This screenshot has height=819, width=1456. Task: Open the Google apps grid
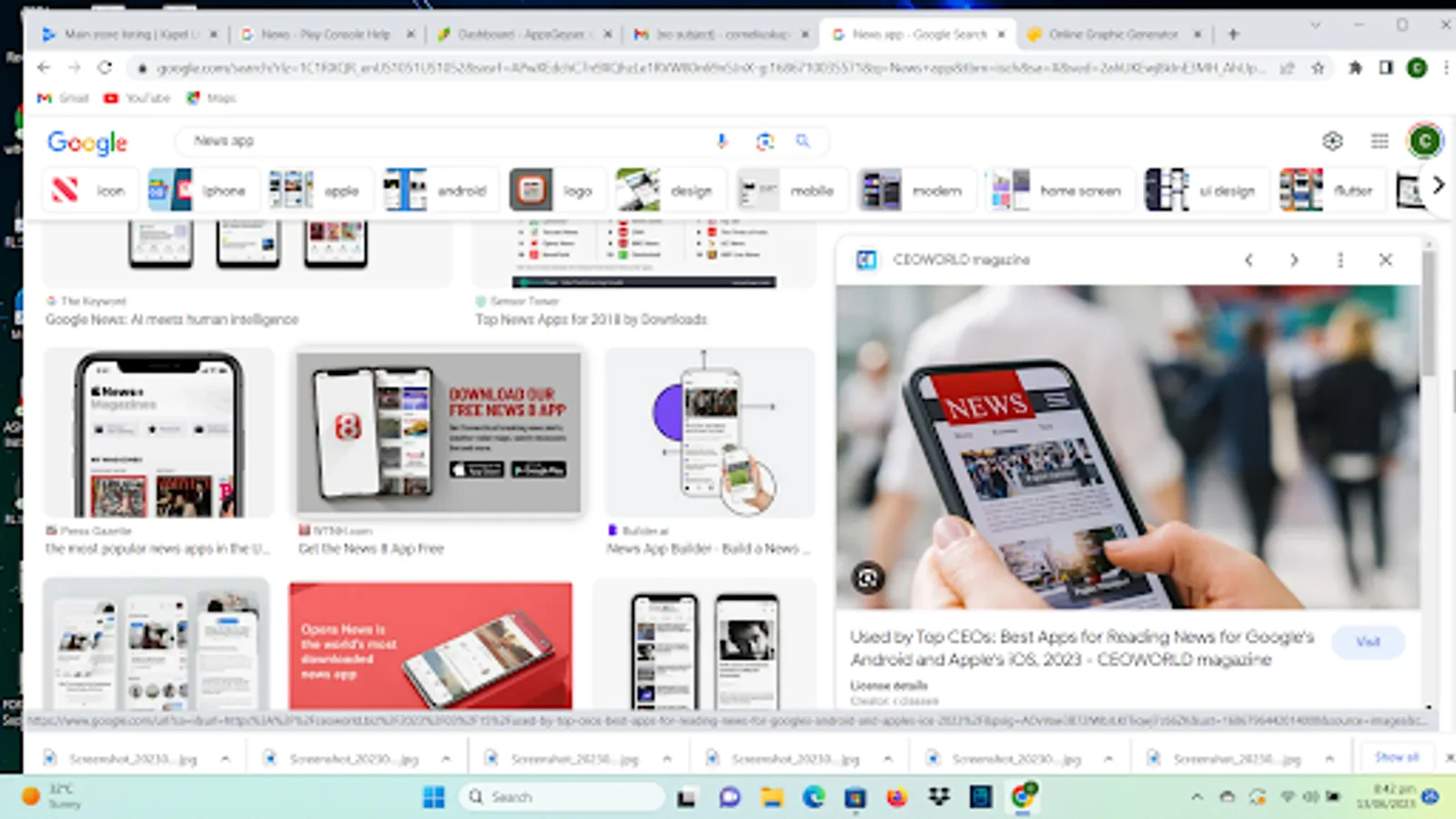coord(1380,141)
